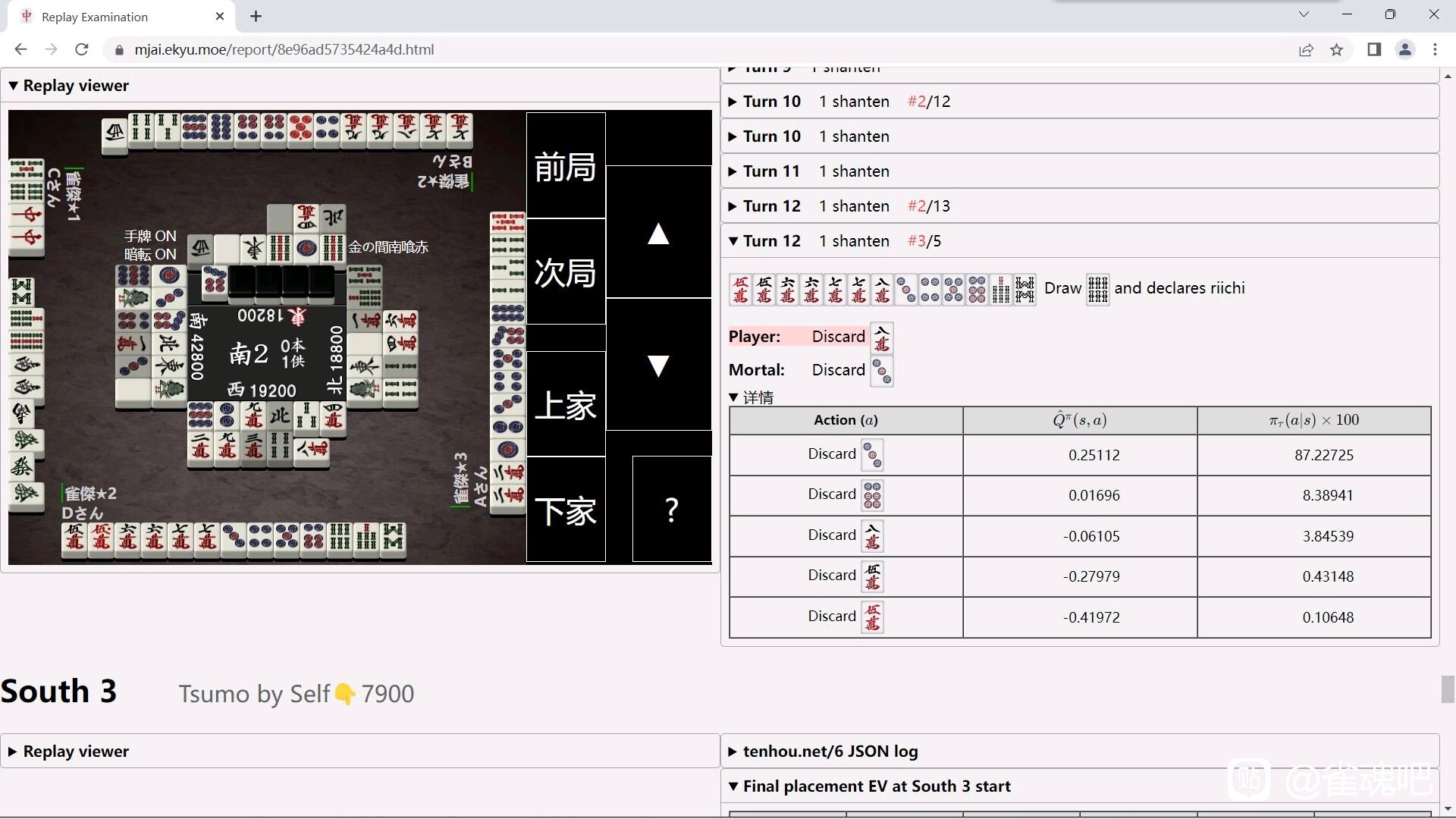Click the page vertical scrollbar thumb
1456x819 pixels.
pyautogui.click(x=1448, y=689)
